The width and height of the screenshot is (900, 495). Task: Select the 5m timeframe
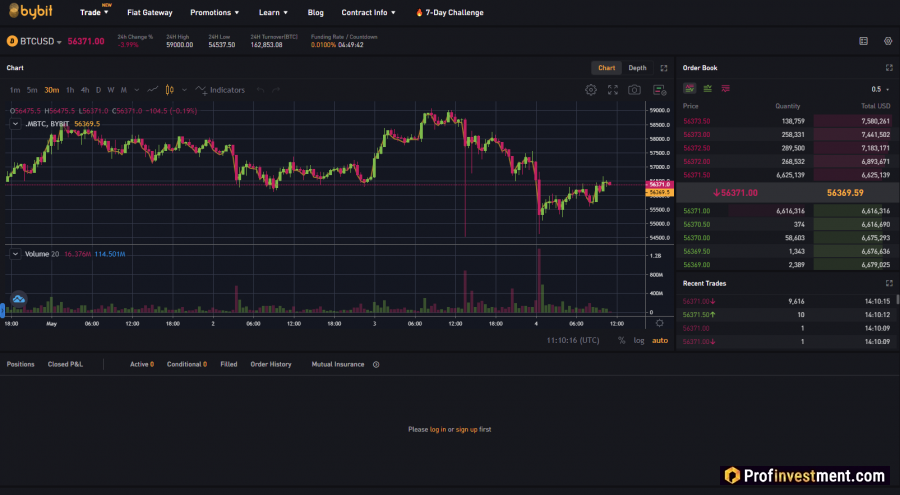pos(32,90)
